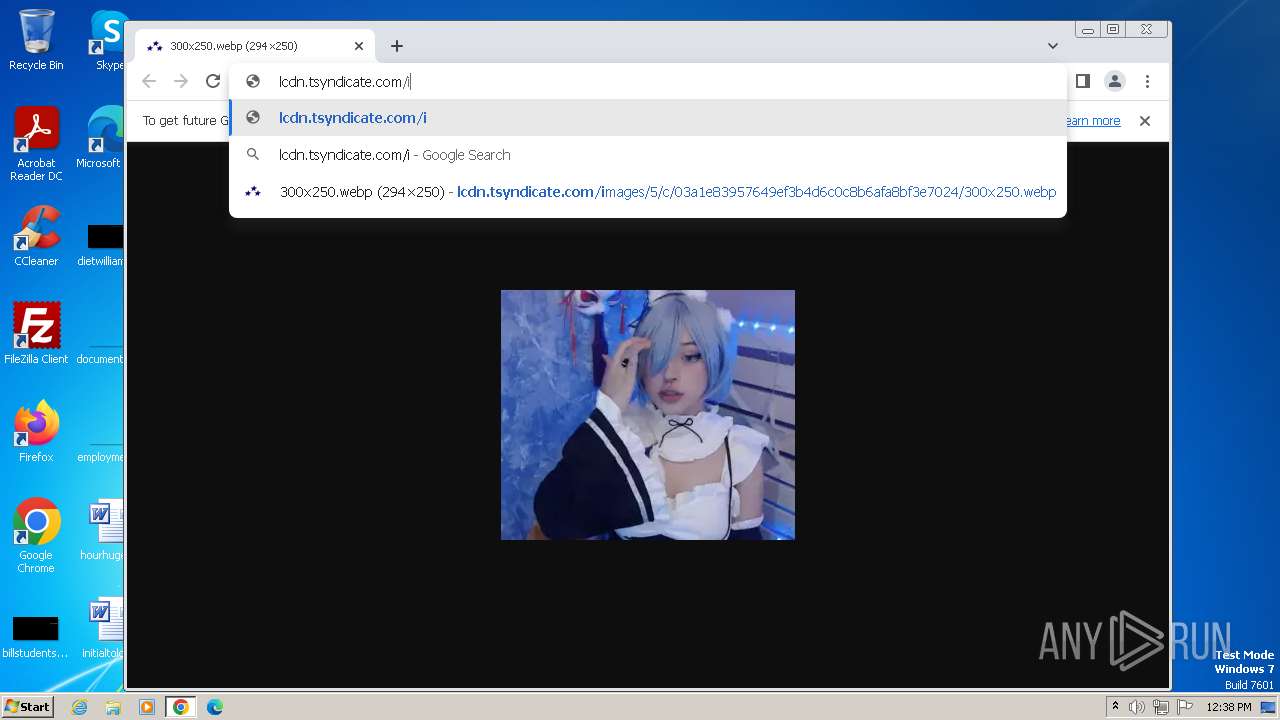Click the 12:38 PM system clock

pyautogui.click(x=1229, y=707)
